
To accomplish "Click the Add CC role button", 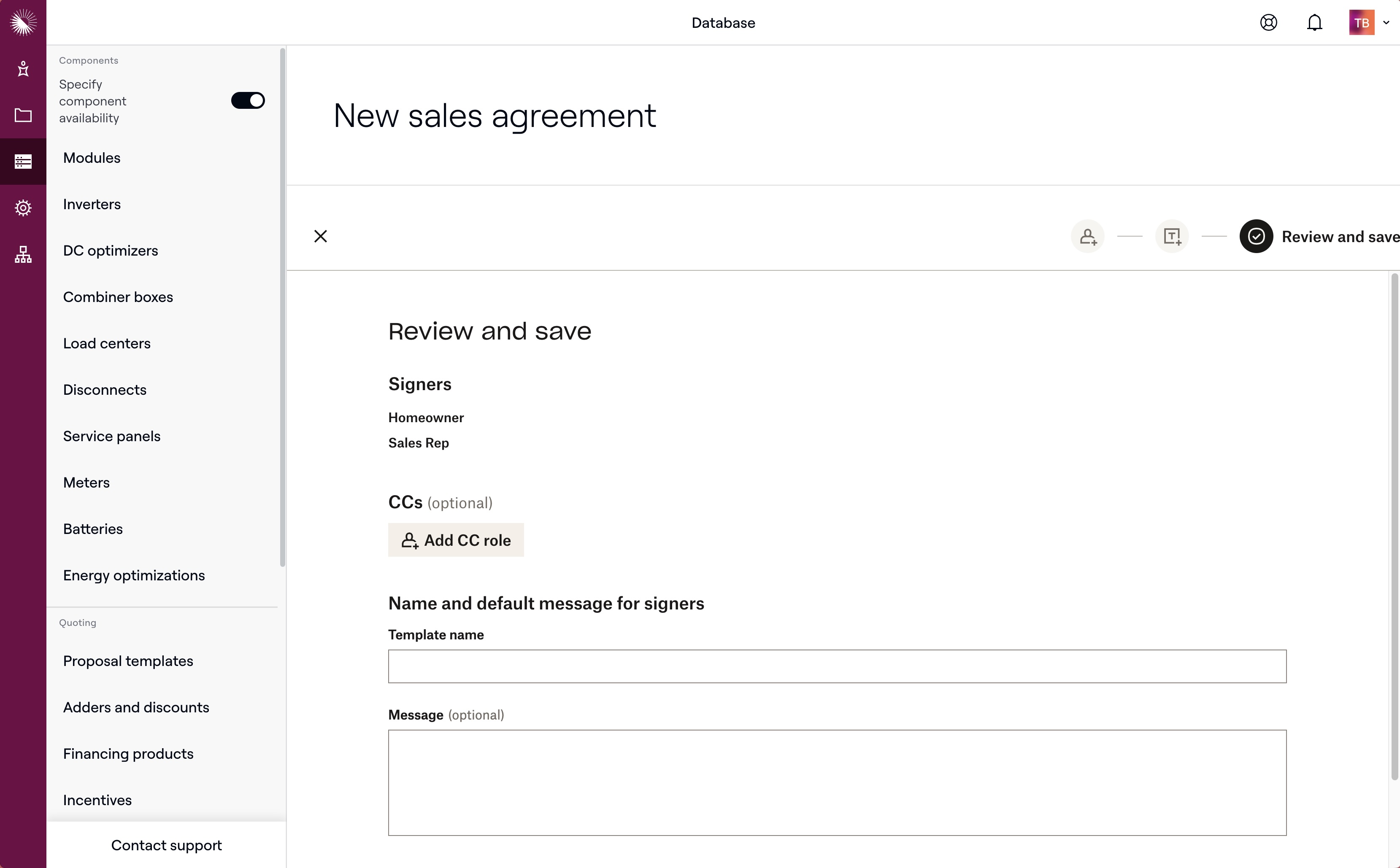I will click(455, 539).
